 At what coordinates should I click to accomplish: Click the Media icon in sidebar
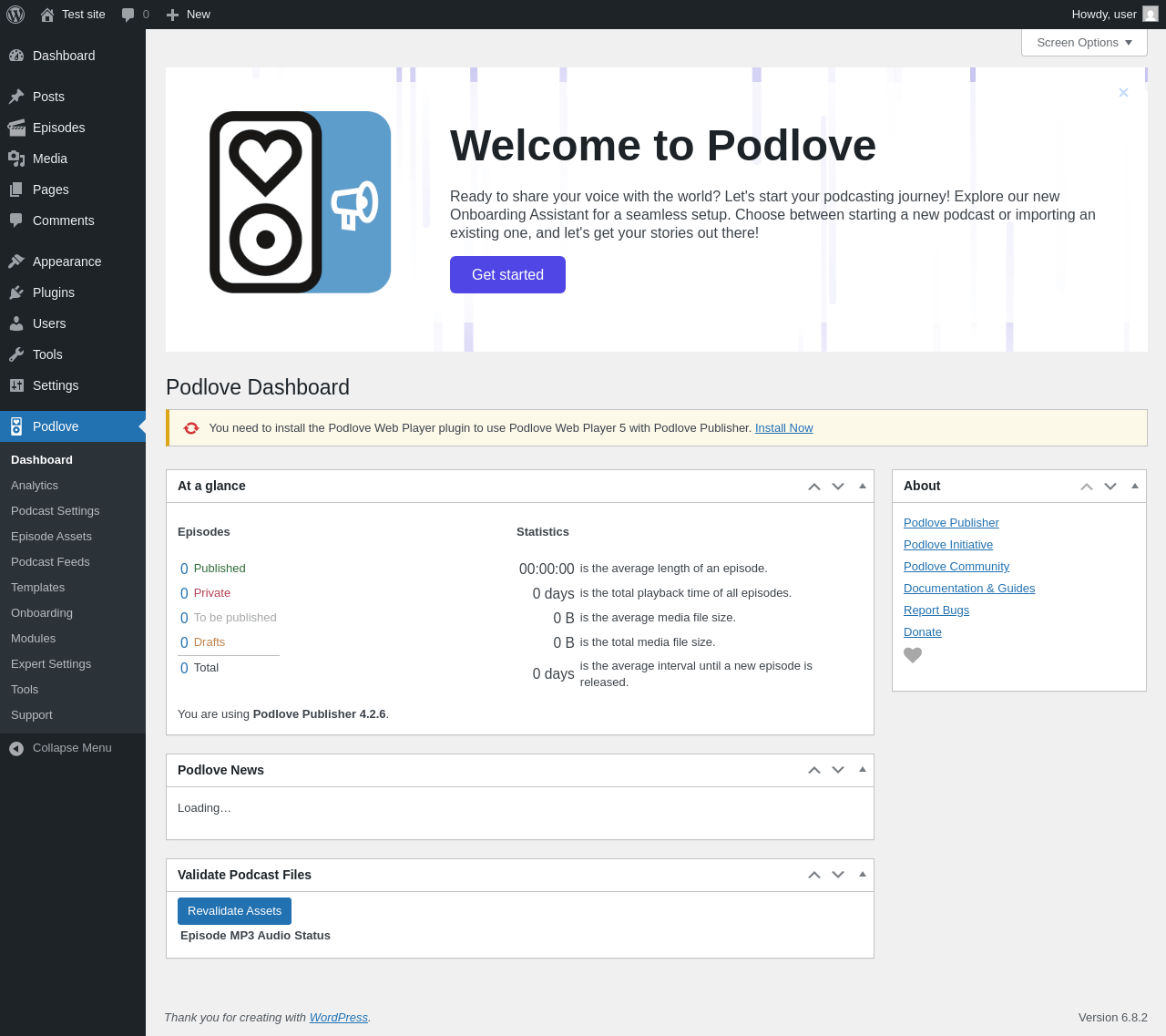click(x=16, y=159)
